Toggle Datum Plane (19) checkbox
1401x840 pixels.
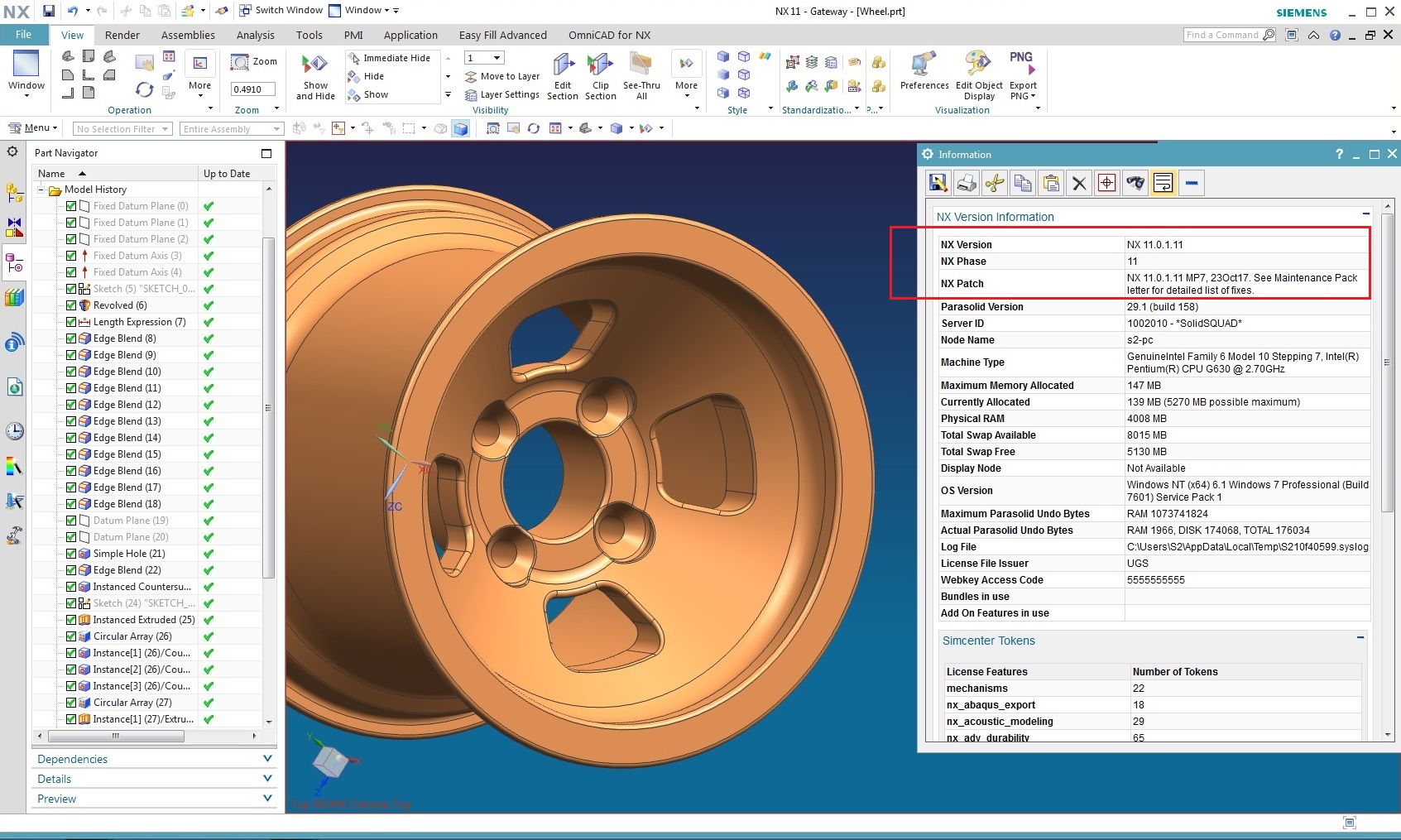click(71, 521)
